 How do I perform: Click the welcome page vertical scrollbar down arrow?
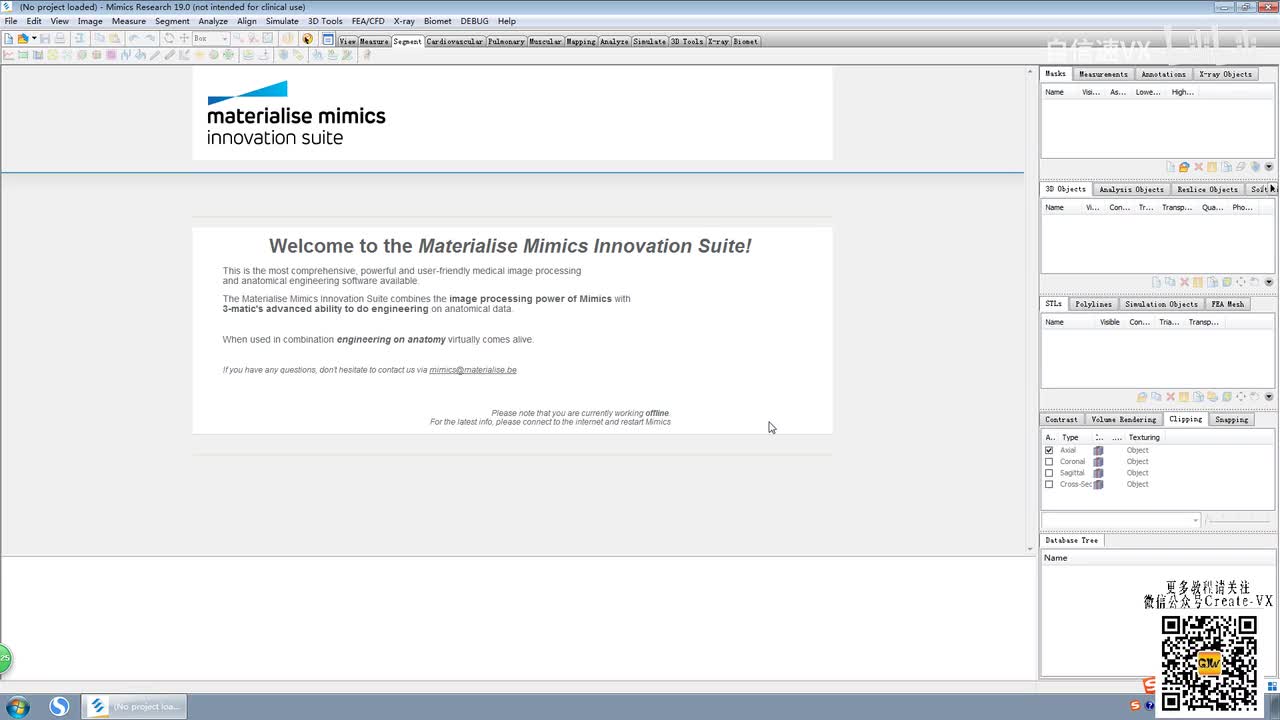[x=1030, y=549]
